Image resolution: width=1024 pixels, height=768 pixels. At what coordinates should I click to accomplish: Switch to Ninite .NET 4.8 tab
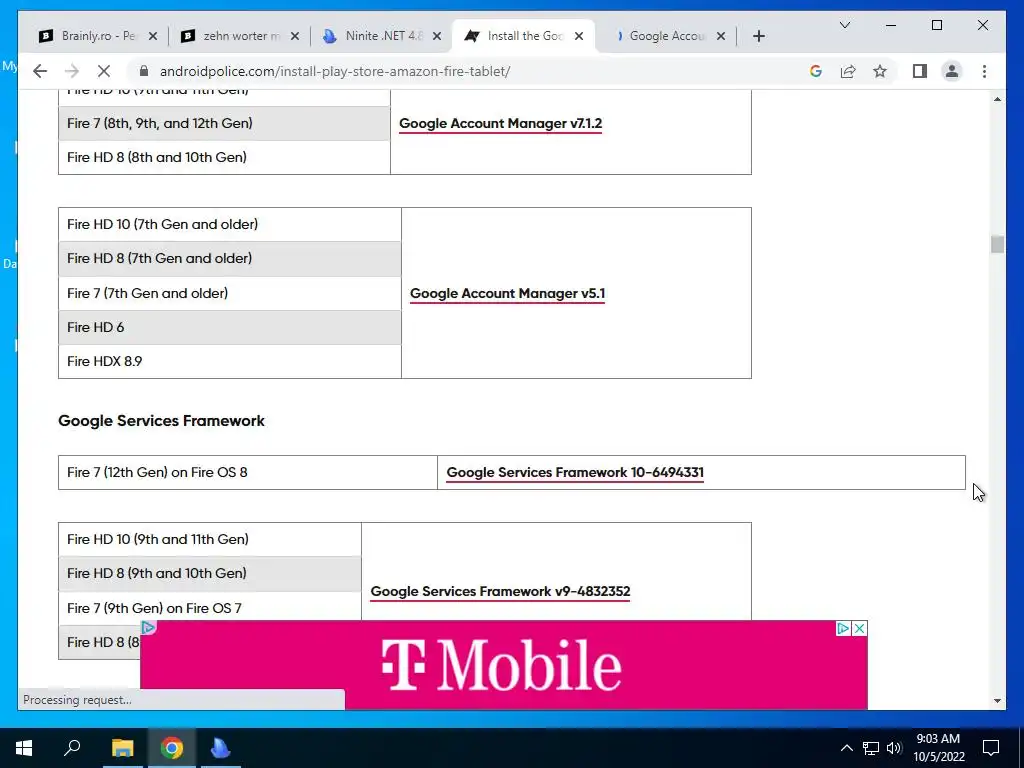pyautogui.click(x=382, y=36)
